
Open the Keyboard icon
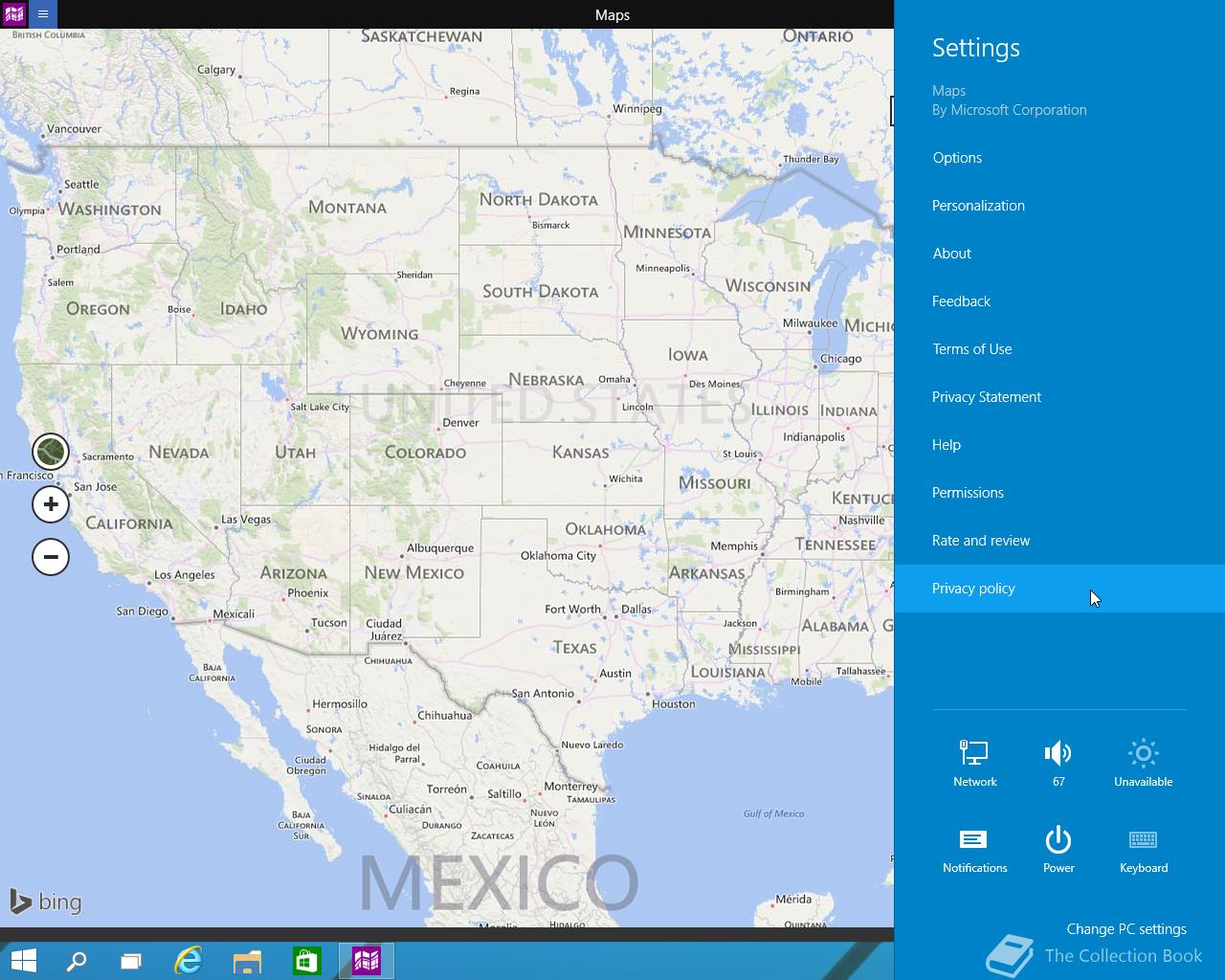click(x=1143, y=849)
